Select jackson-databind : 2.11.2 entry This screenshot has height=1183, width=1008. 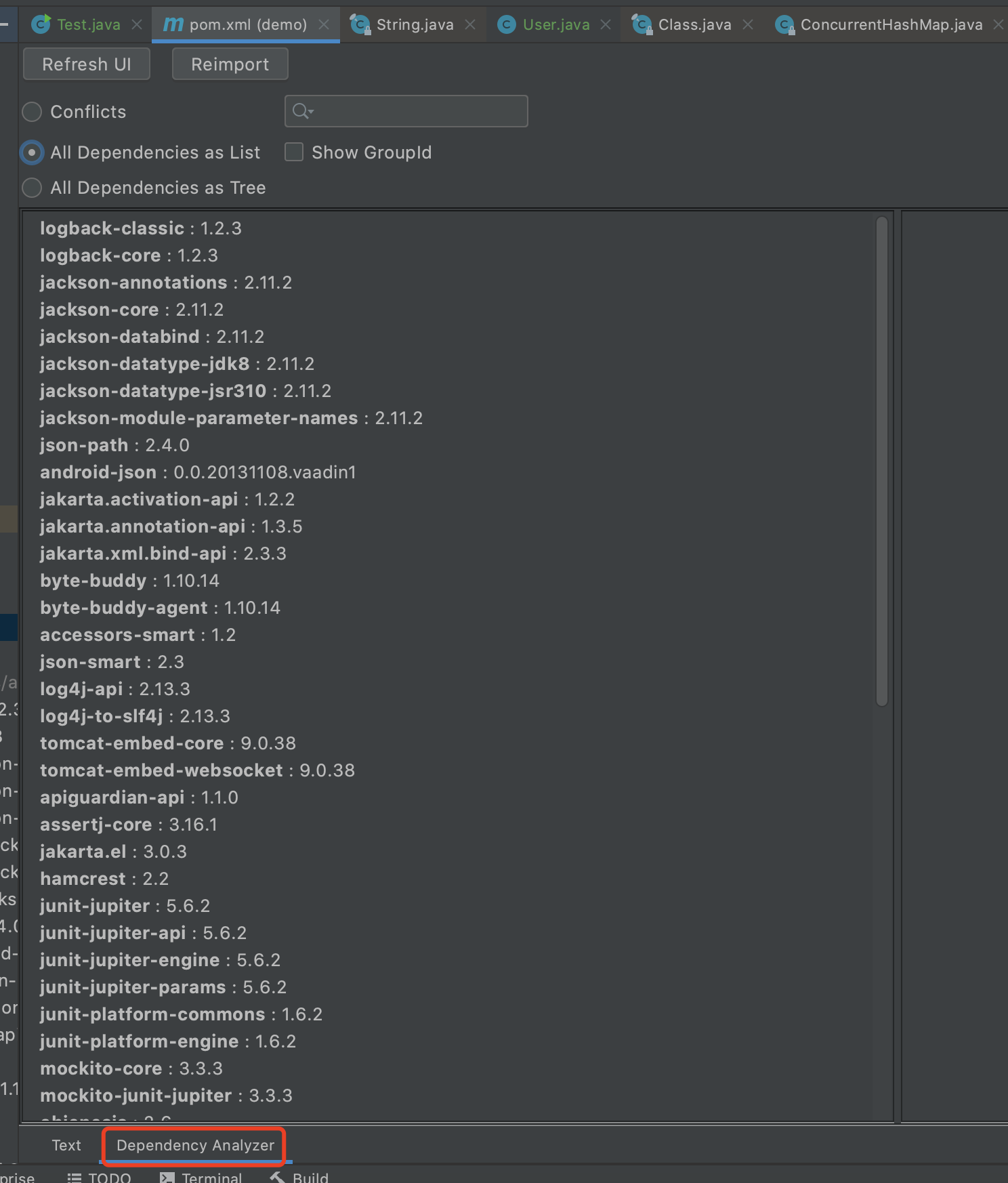click(x=152, y=337)
